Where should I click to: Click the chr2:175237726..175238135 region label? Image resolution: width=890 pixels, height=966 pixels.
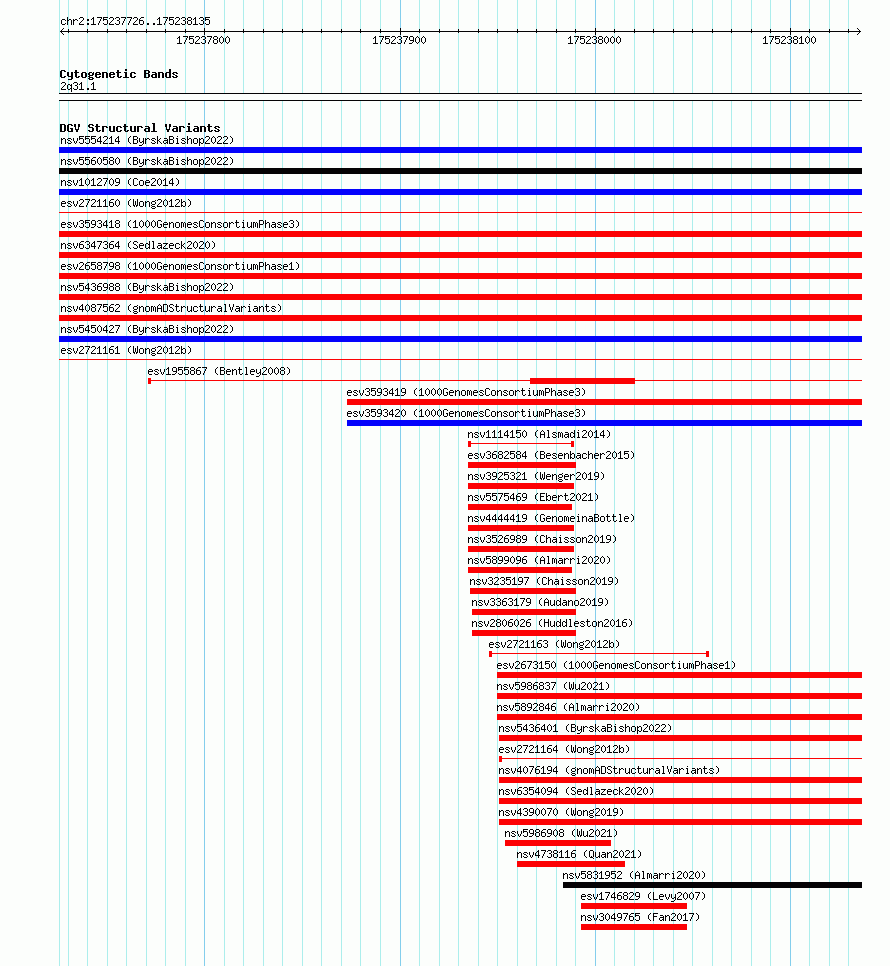[x=136, y=21]
